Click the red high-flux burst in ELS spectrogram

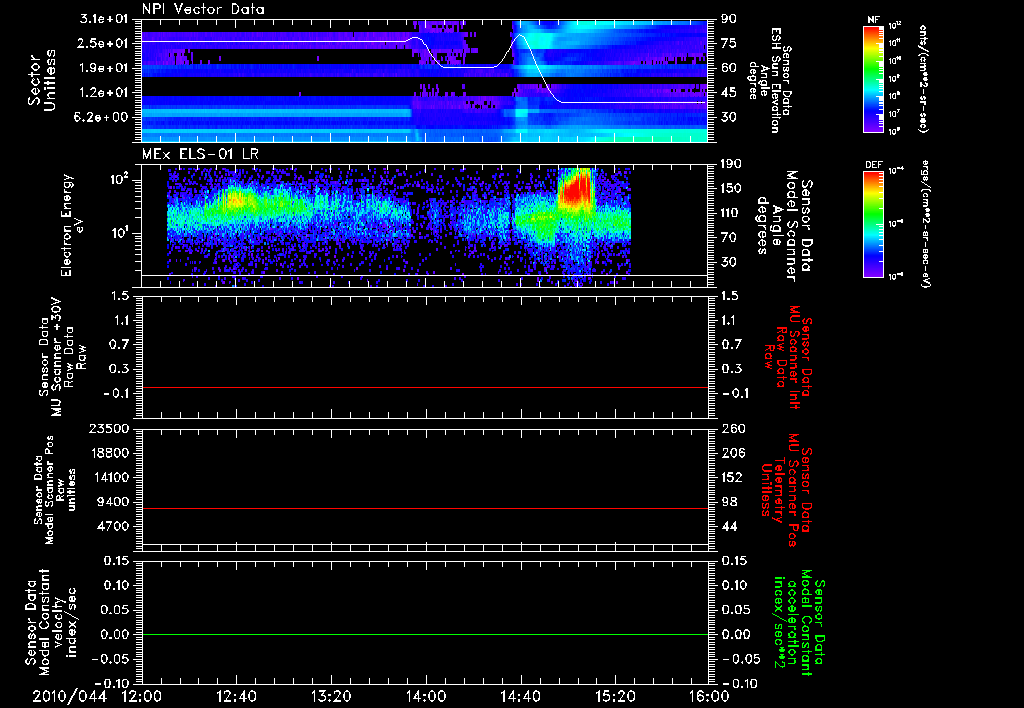pyautogui.click(x=577, y=189)
